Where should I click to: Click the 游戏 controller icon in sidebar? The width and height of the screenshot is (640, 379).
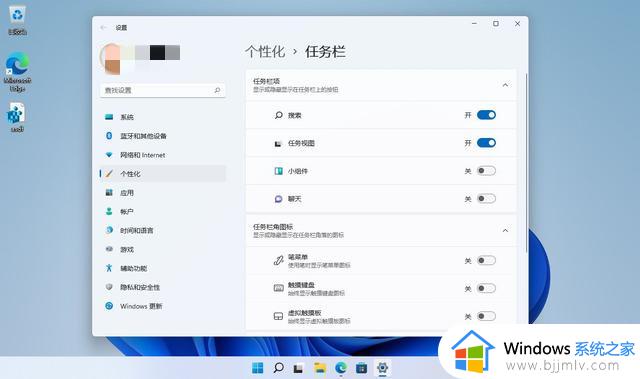pos(109,249)
